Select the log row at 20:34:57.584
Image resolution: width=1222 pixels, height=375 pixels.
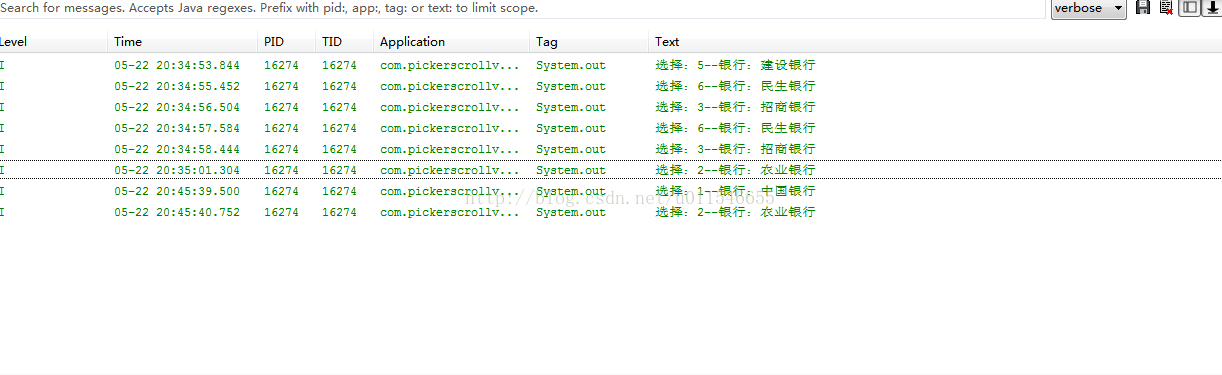pyautogui.click(x=611, y=128)
